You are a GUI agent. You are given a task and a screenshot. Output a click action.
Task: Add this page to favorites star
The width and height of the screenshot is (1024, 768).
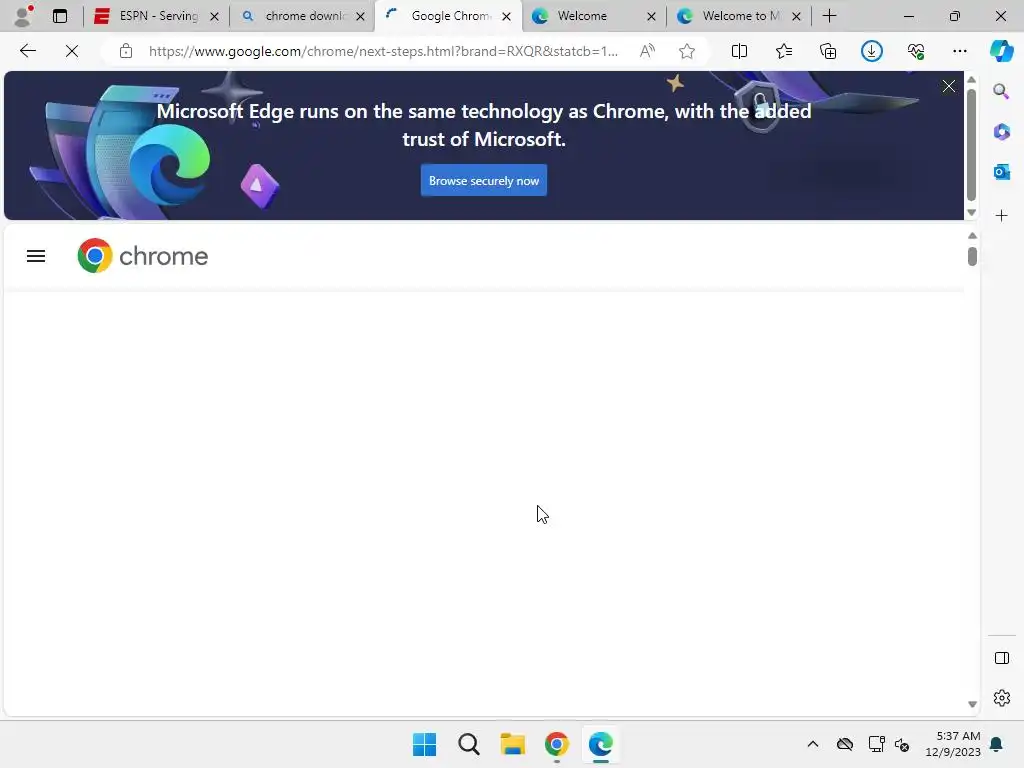686,51
